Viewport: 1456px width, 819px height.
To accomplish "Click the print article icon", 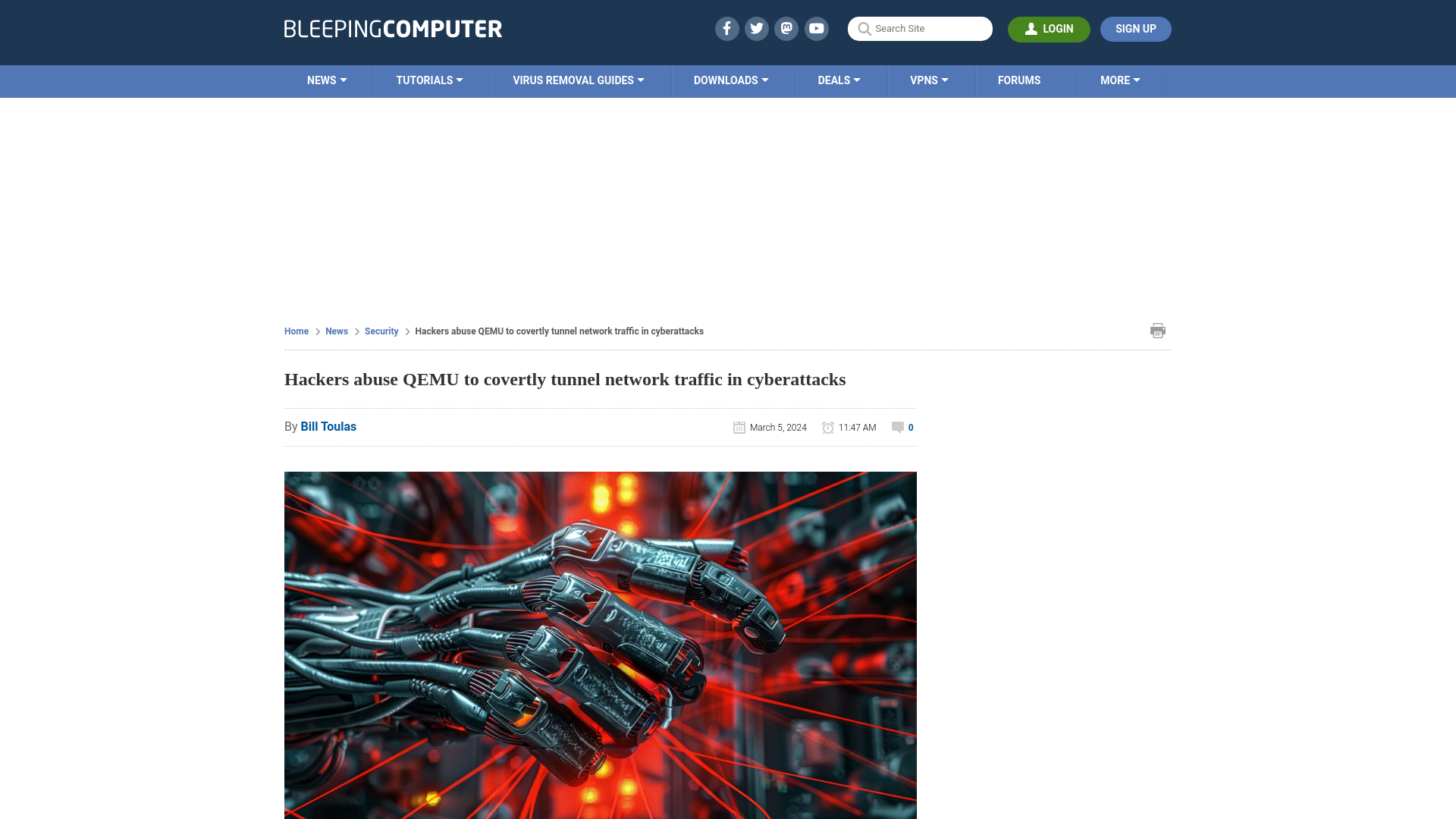I will tap(1156, 330).
